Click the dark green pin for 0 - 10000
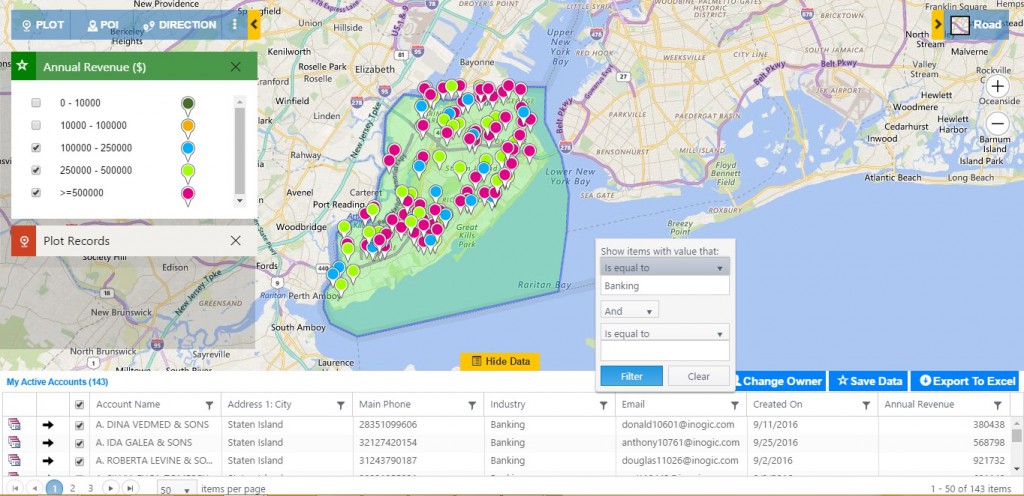The height and width of the screenshot is (496, 1024). click(188, 106)
